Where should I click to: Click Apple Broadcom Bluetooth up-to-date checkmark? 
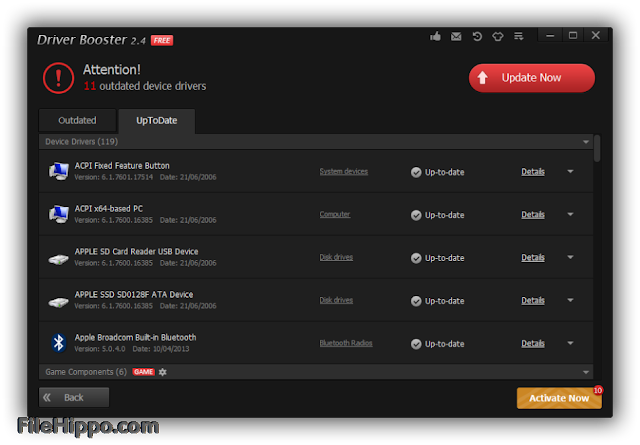point(416,344)
